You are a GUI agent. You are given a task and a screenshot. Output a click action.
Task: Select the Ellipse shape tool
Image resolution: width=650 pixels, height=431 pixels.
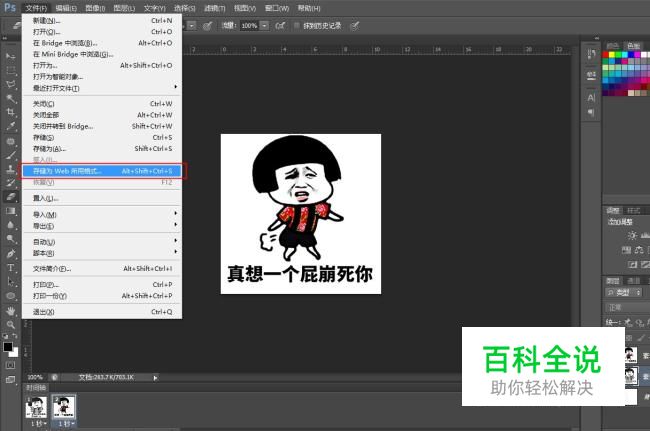coord(10,296)
